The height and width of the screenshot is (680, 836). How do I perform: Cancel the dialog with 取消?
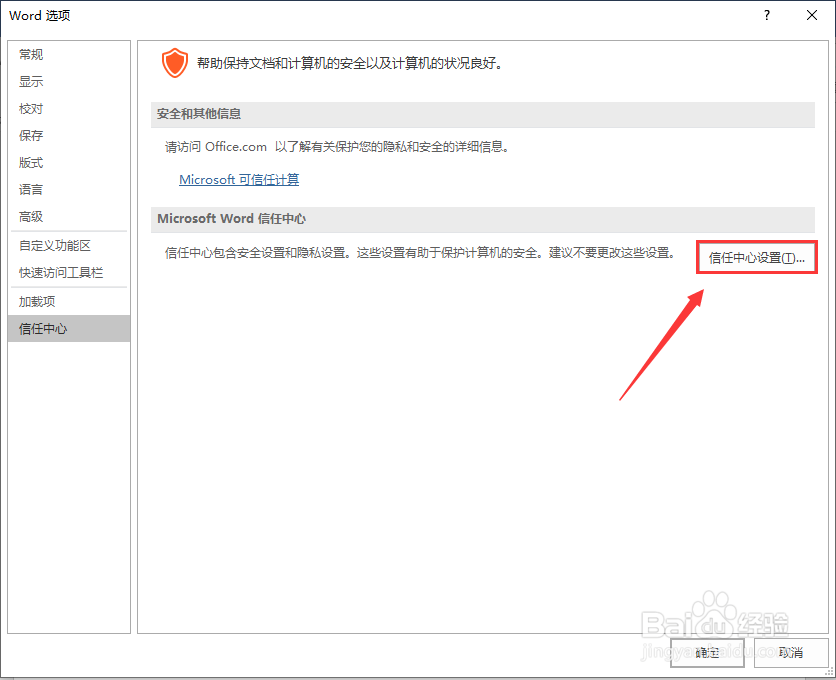click(791, 652)
